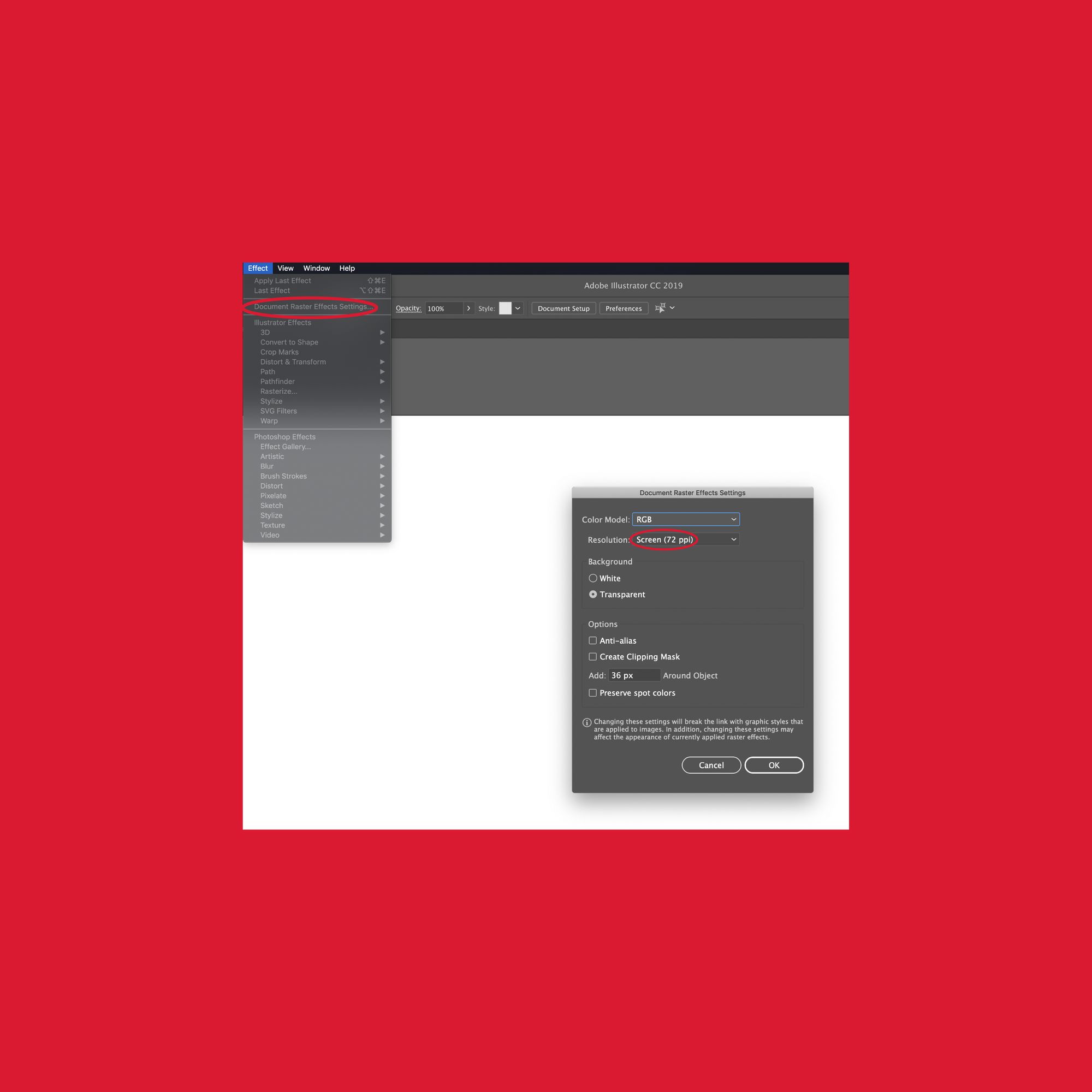This screenshot has width=1092, height=1092.
Task: Select the Transparent background radio button
Action: tap(592, 594)
